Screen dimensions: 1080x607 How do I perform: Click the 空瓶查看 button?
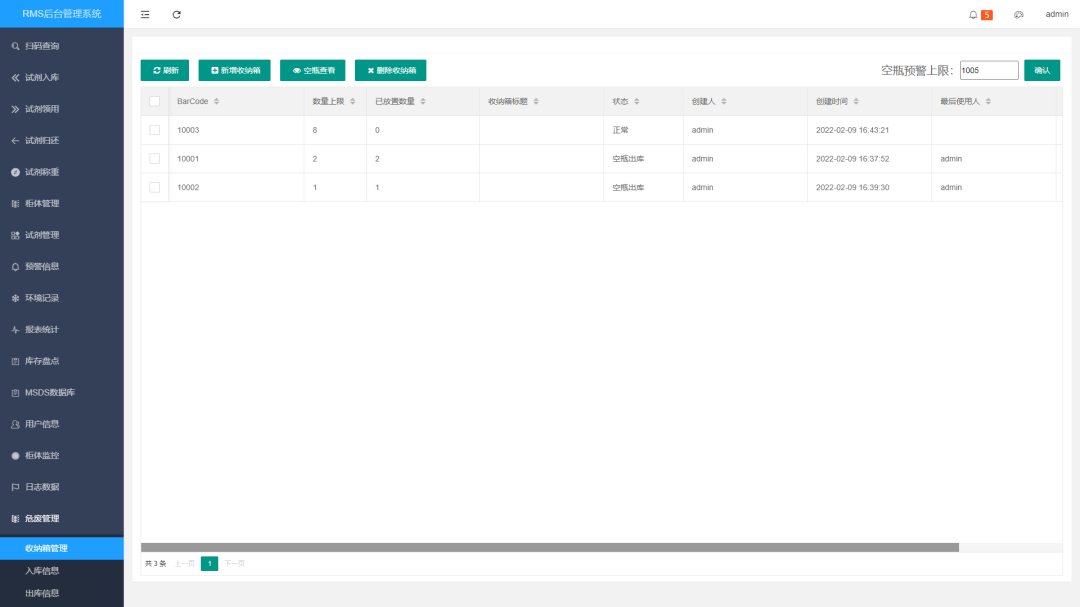pyautogui.click(x=313, y=70)
